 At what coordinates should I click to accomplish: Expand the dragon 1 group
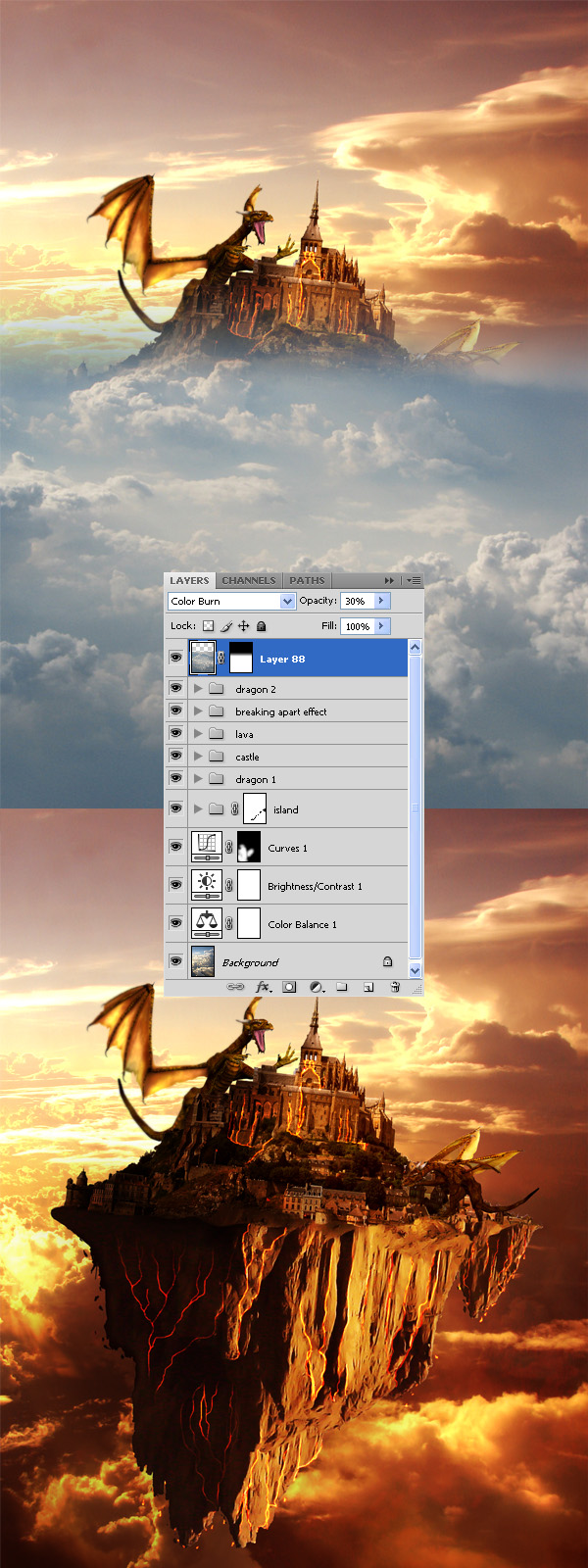tap(198, 779)
